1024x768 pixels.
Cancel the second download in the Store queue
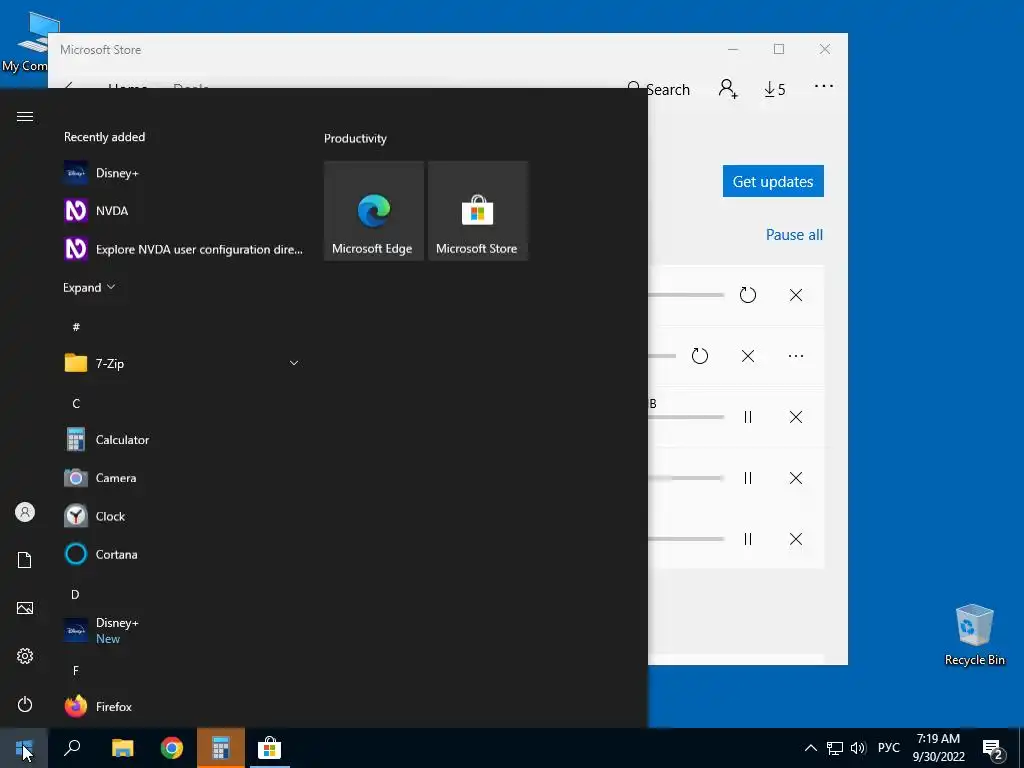[748, 356]
